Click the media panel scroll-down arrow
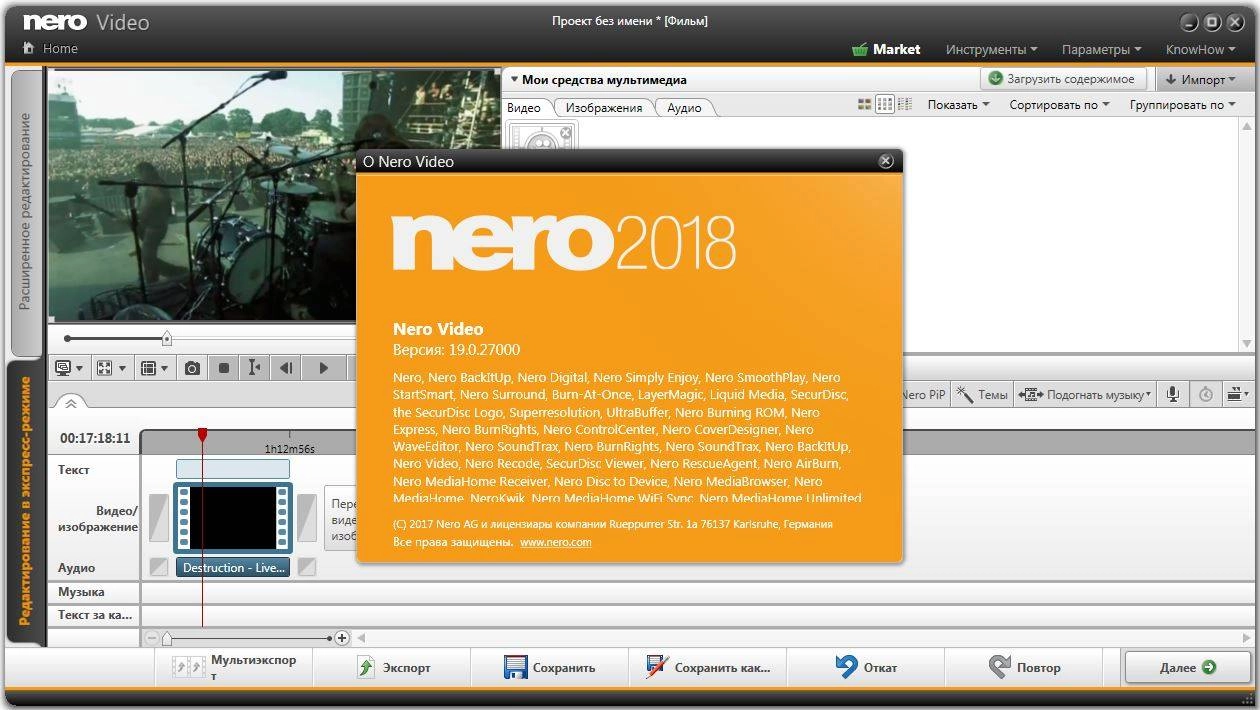1260x710 pixels. click(x=1246, y=343)
